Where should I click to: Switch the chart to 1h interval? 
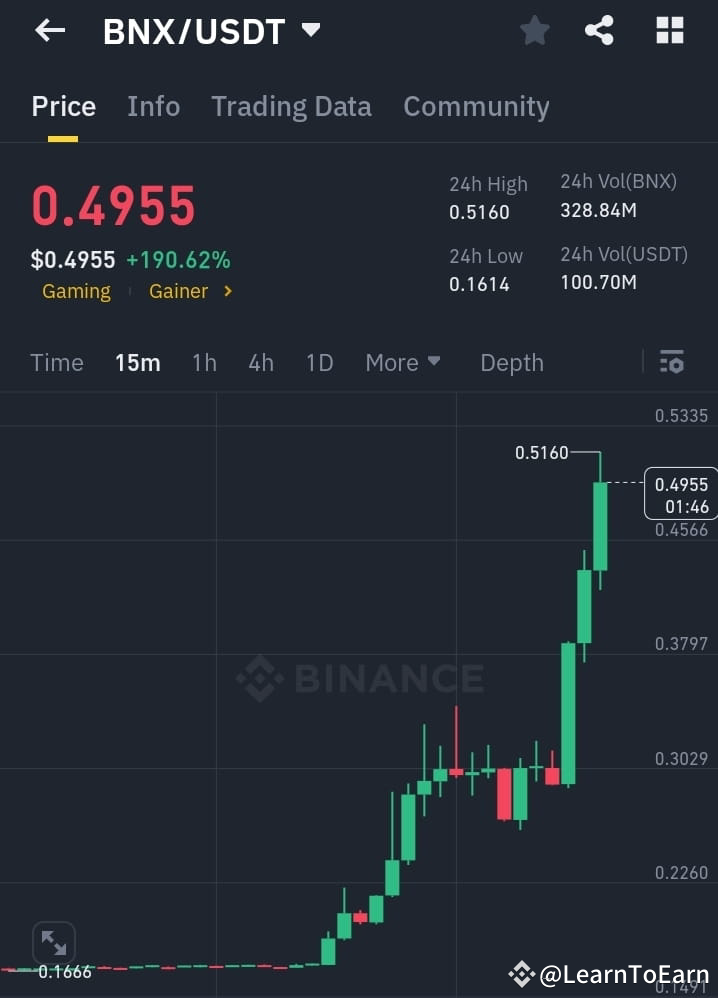[x=204, y=362]
